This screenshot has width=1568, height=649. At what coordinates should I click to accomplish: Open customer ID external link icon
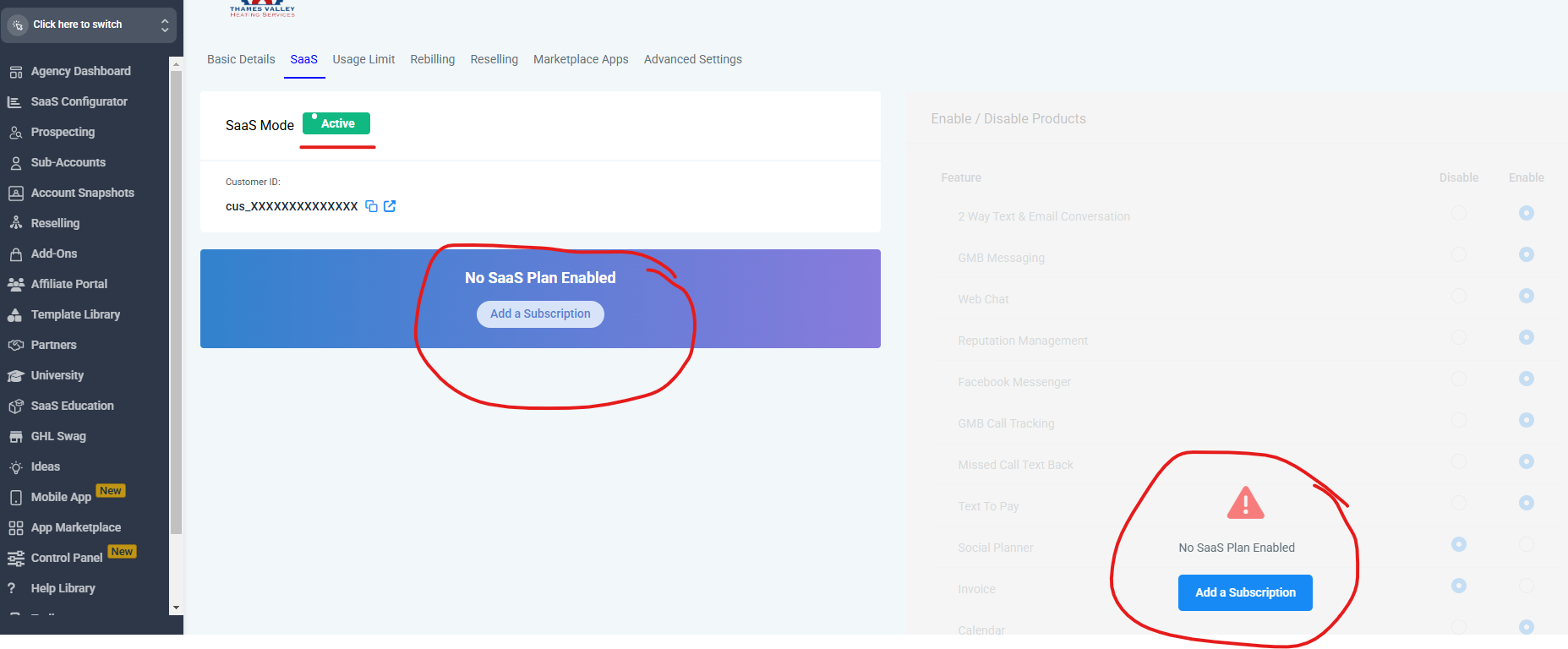click(x=390, y=206)
